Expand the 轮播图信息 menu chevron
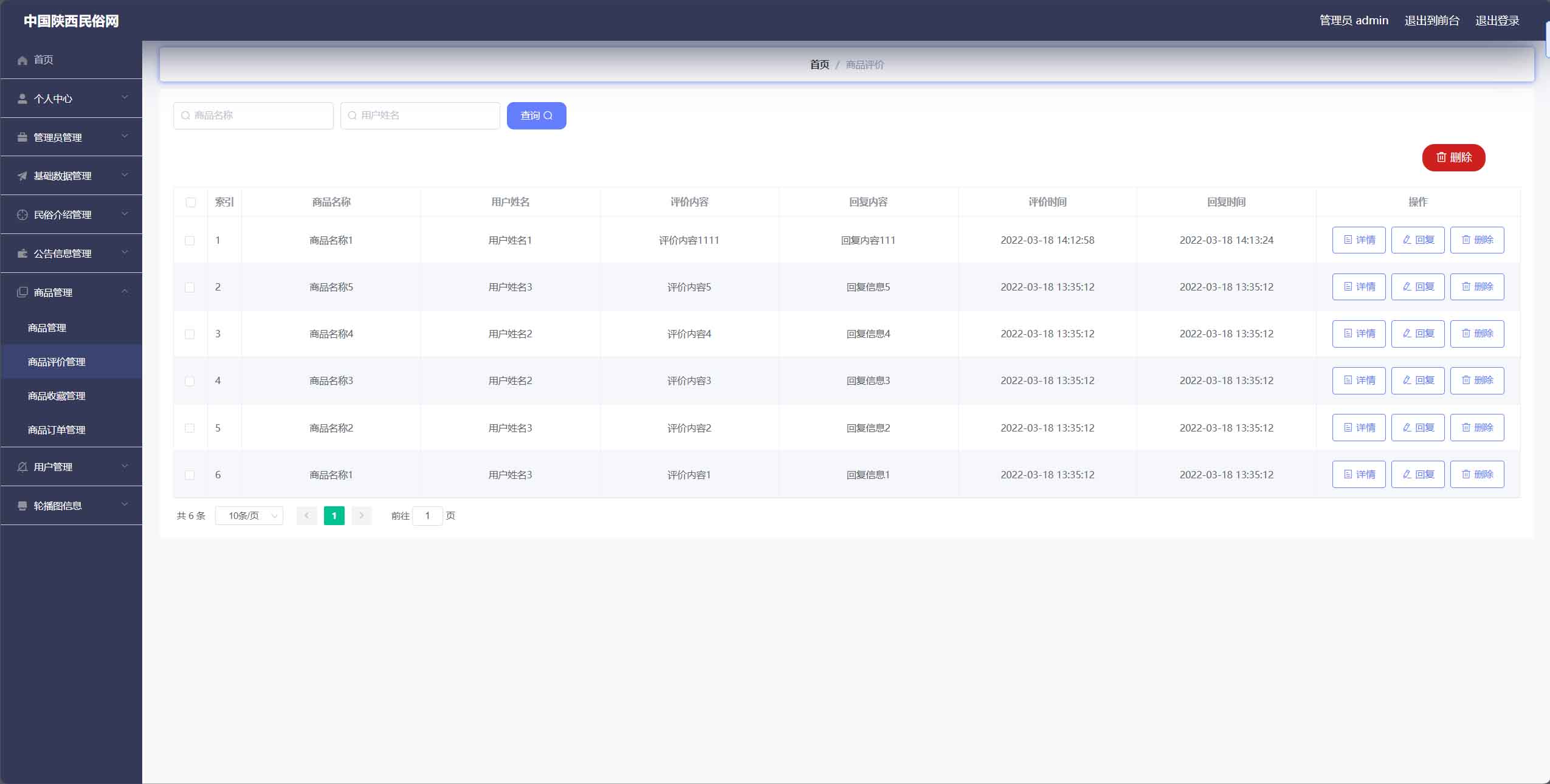The width and height of the screenshot is (1550, 784). click(125, 504)
